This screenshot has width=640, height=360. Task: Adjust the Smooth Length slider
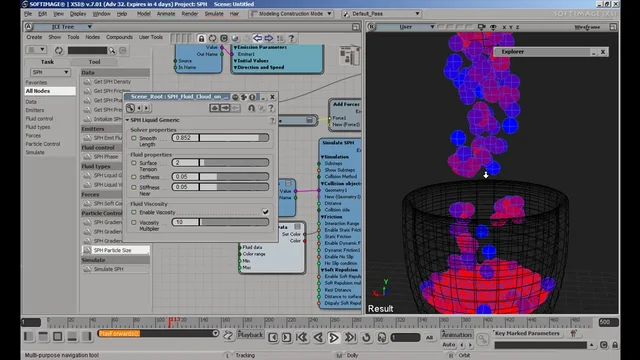(x=234, y=138)
